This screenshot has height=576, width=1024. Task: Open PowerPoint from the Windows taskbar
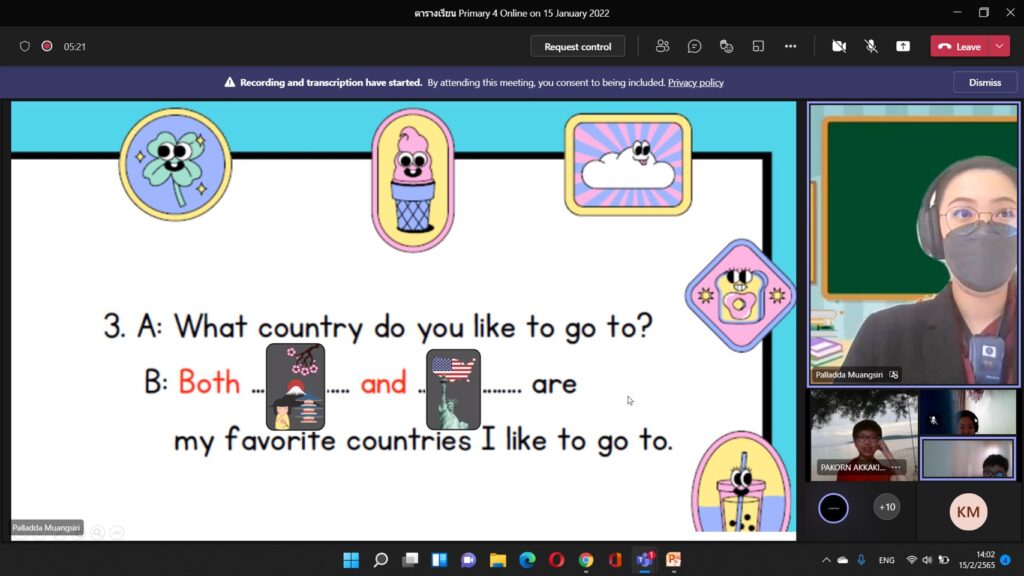673,560
